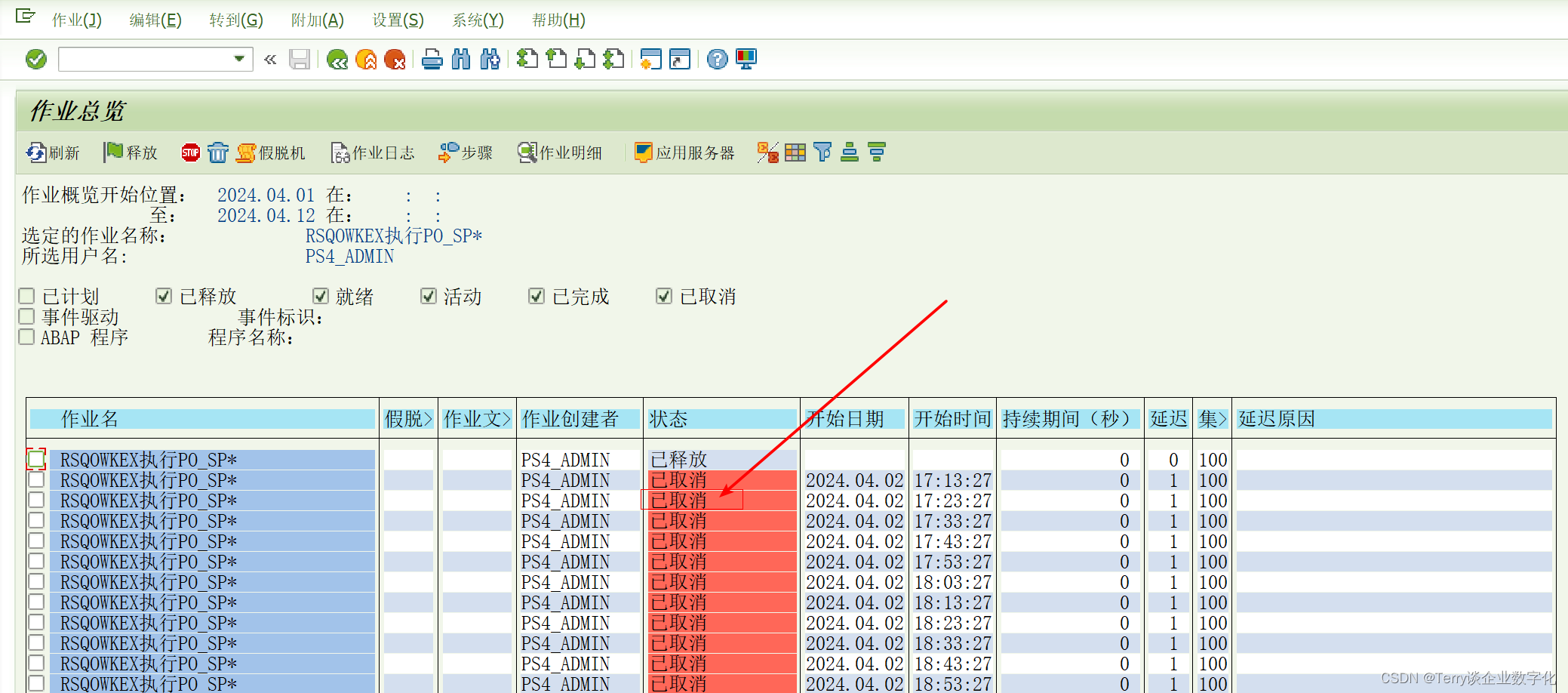Open the 设置(S) menu
Viewport: 1568px width, 693px height.
(397, 20)
